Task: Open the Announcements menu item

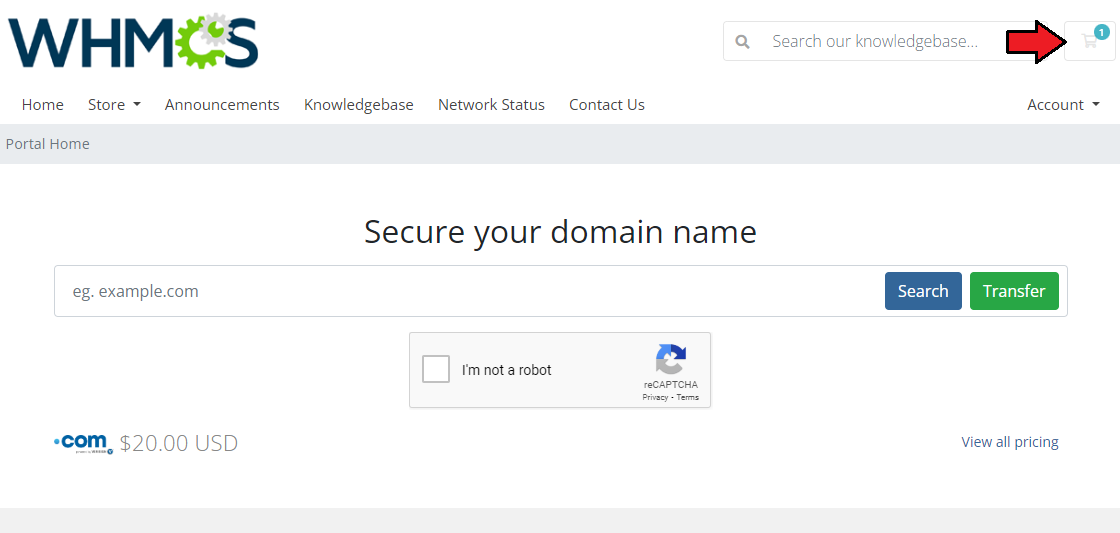Action: 222,104
